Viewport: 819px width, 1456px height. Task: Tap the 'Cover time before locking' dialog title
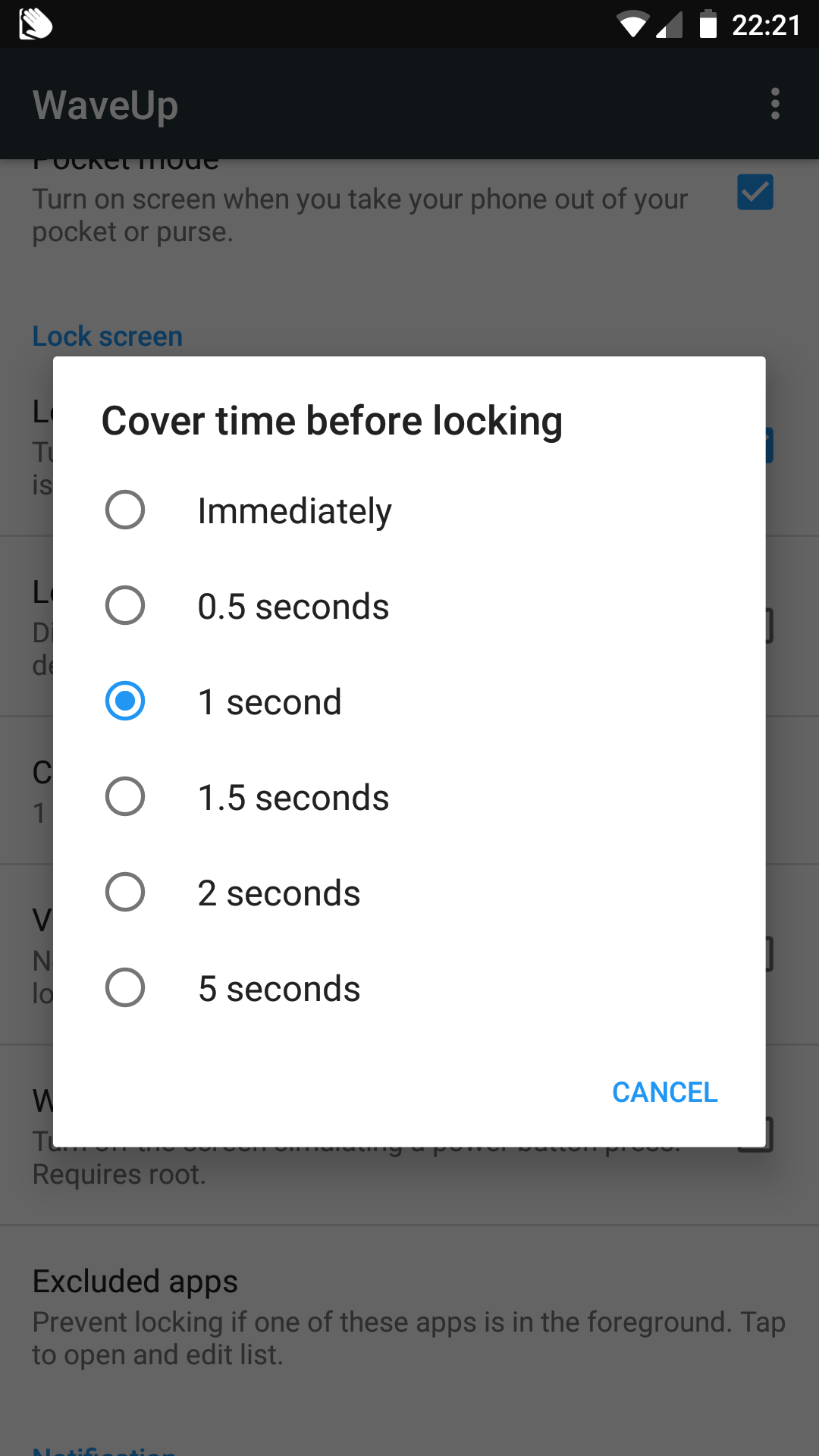pos(332,421)
